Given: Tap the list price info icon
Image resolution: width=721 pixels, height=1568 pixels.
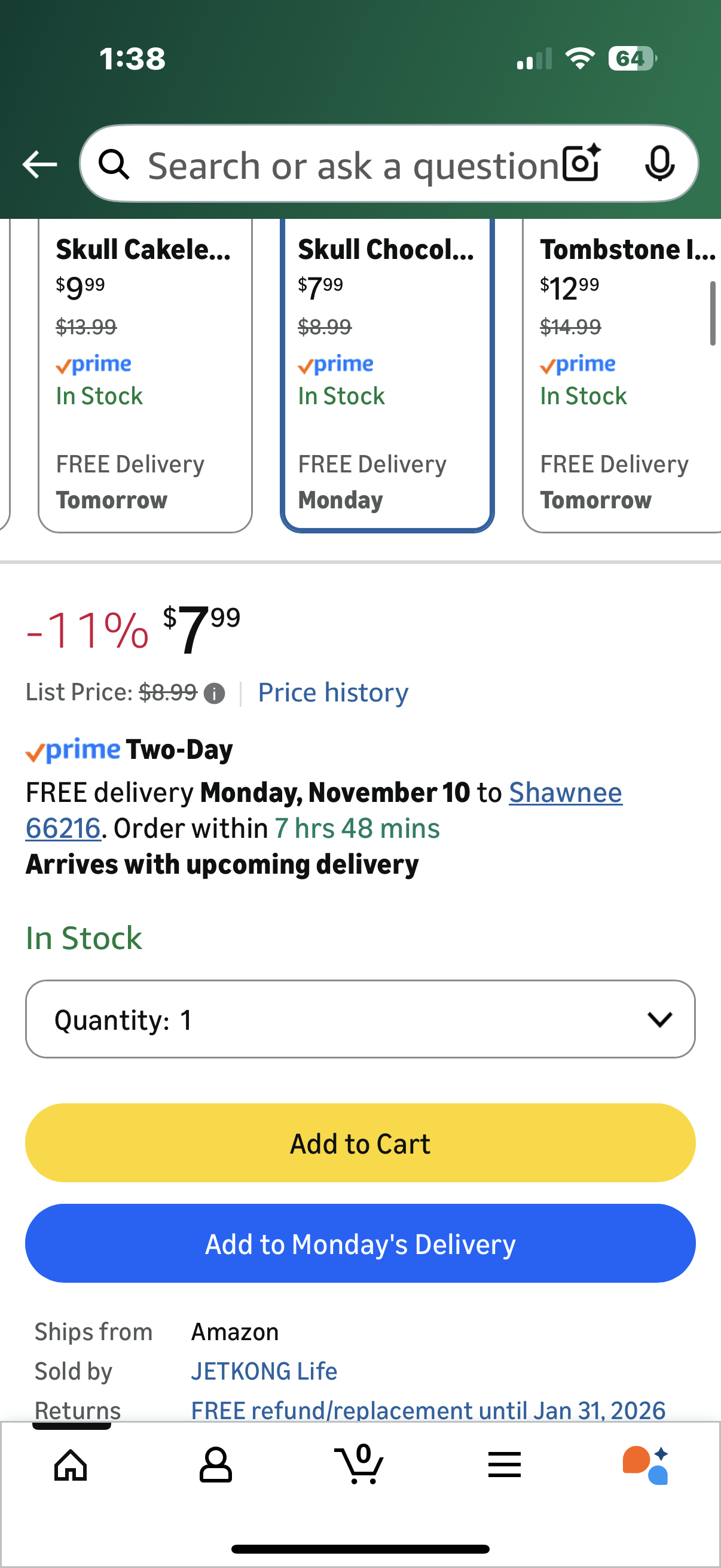Looking at the screenshot, I should coord(214,693).
